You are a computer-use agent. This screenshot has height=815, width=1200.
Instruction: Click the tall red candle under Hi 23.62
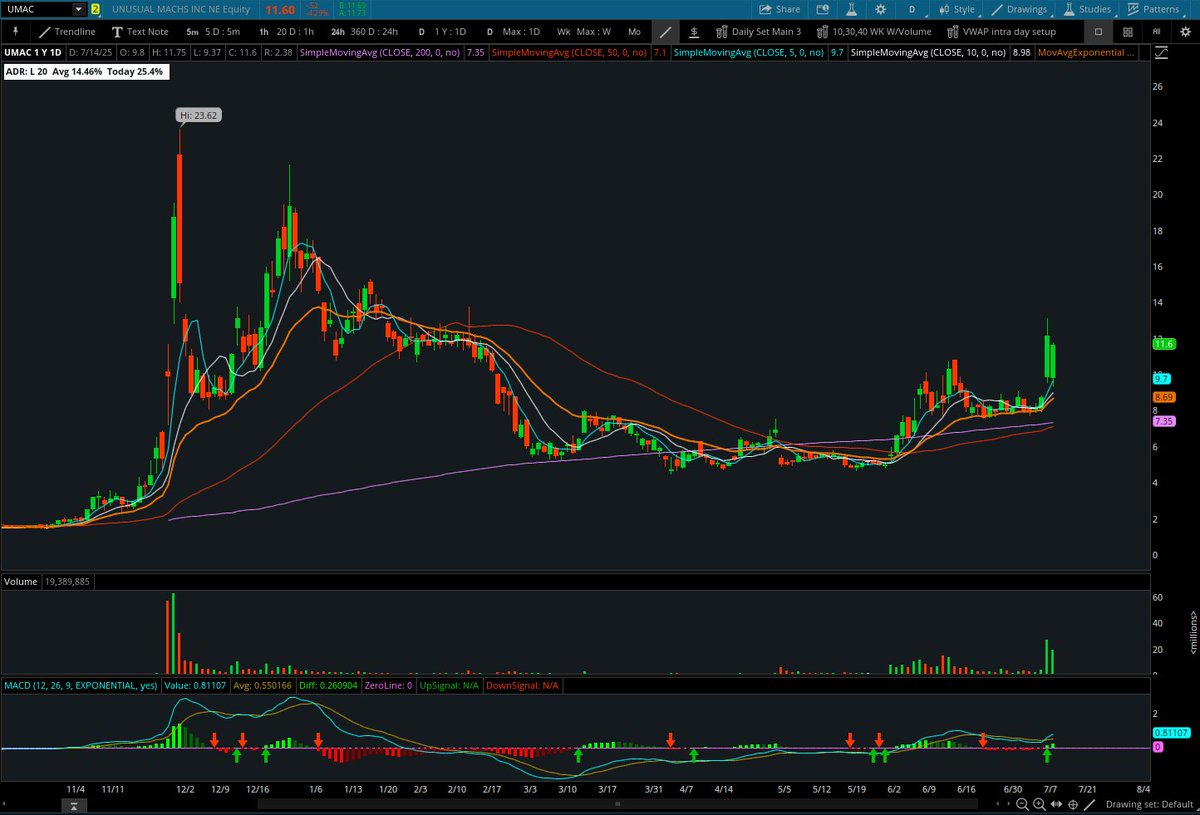[180, 220]
